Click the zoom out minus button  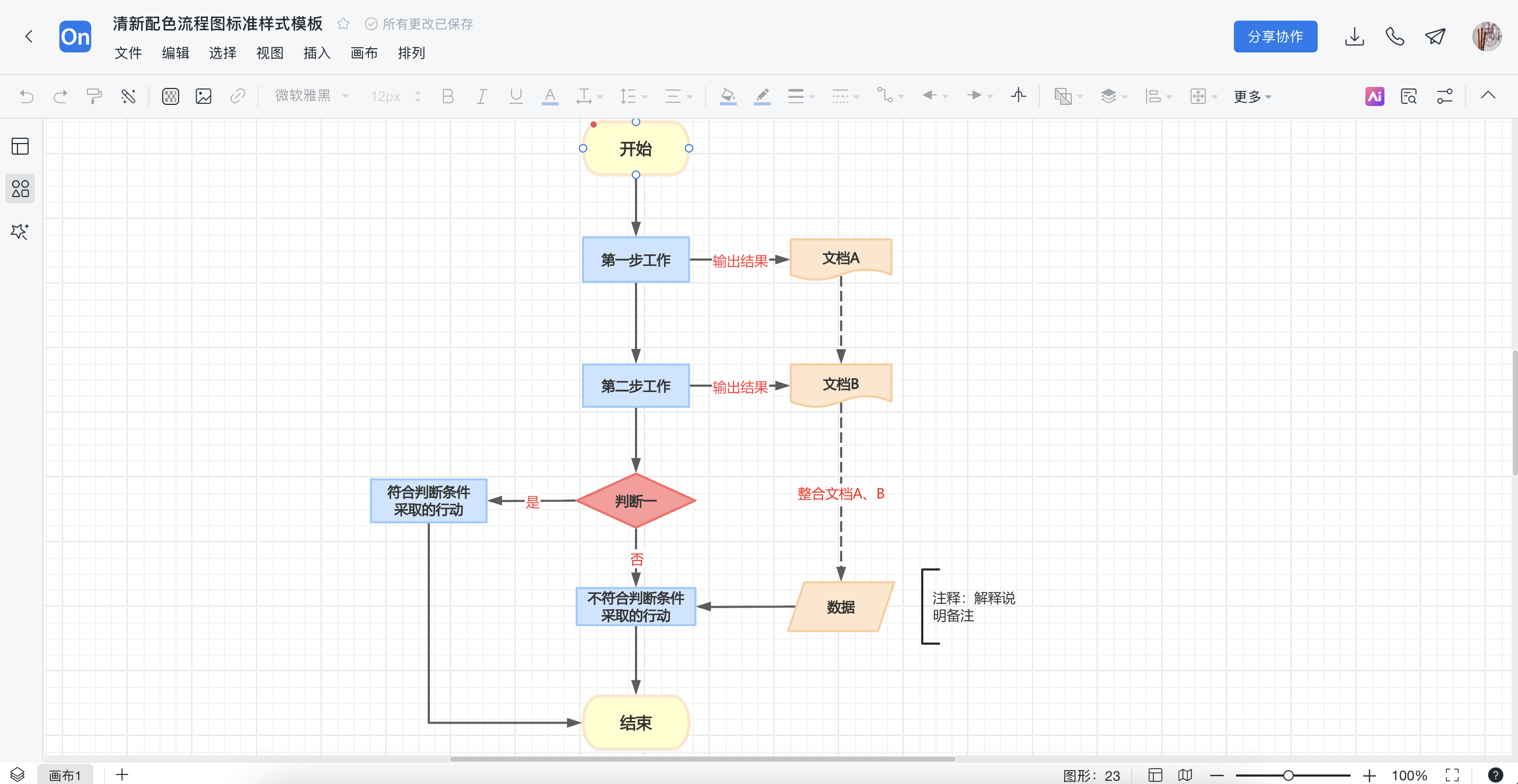1217,775
